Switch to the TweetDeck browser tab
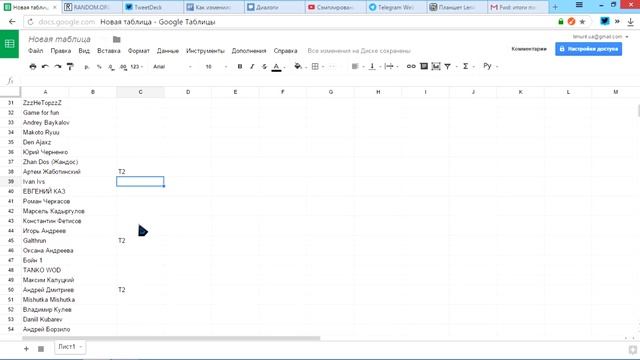 pyautogui.click(x=153, y=7)
